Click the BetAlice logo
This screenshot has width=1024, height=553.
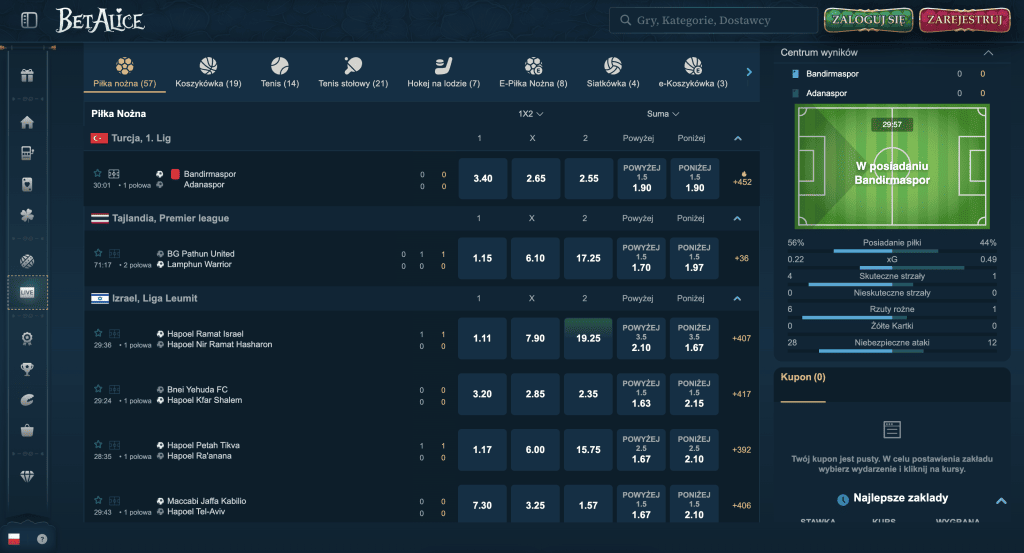tap(100, 20)
